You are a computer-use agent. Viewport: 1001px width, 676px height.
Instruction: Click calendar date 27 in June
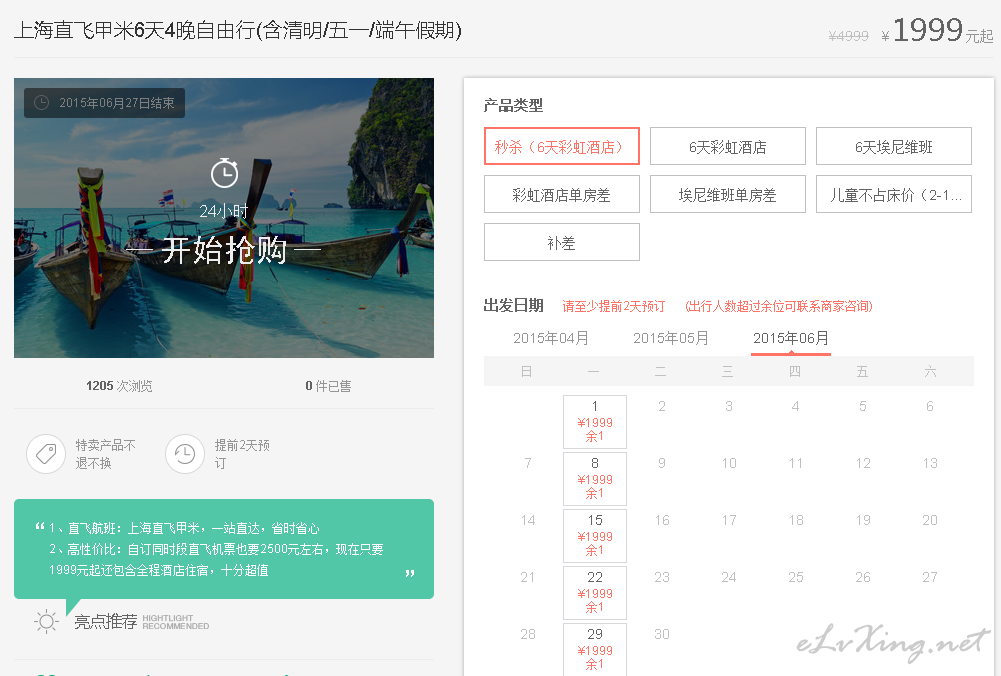(x=930, y=577)
